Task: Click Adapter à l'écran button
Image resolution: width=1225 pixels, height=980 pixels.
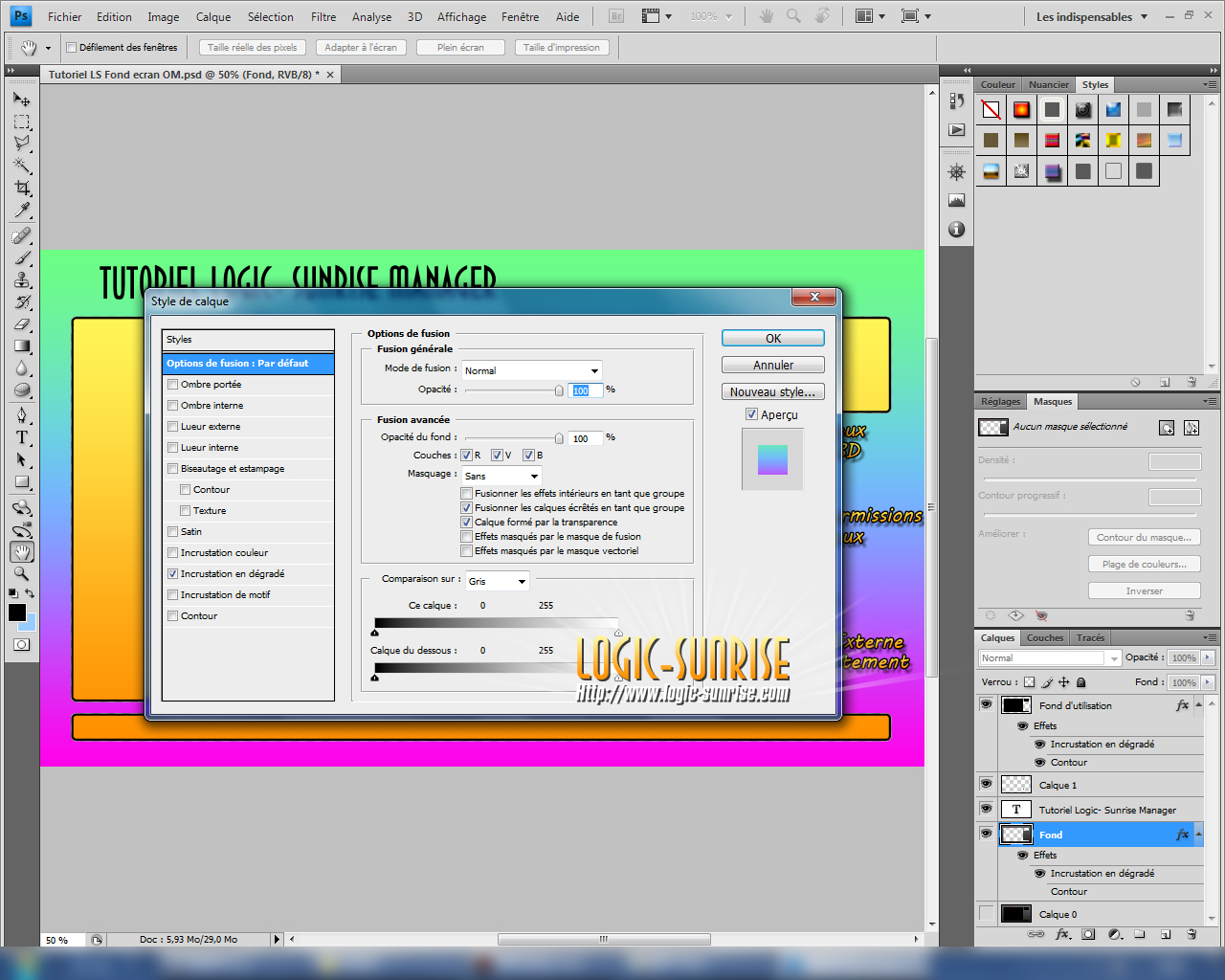Action: click(x=362, y=48)
